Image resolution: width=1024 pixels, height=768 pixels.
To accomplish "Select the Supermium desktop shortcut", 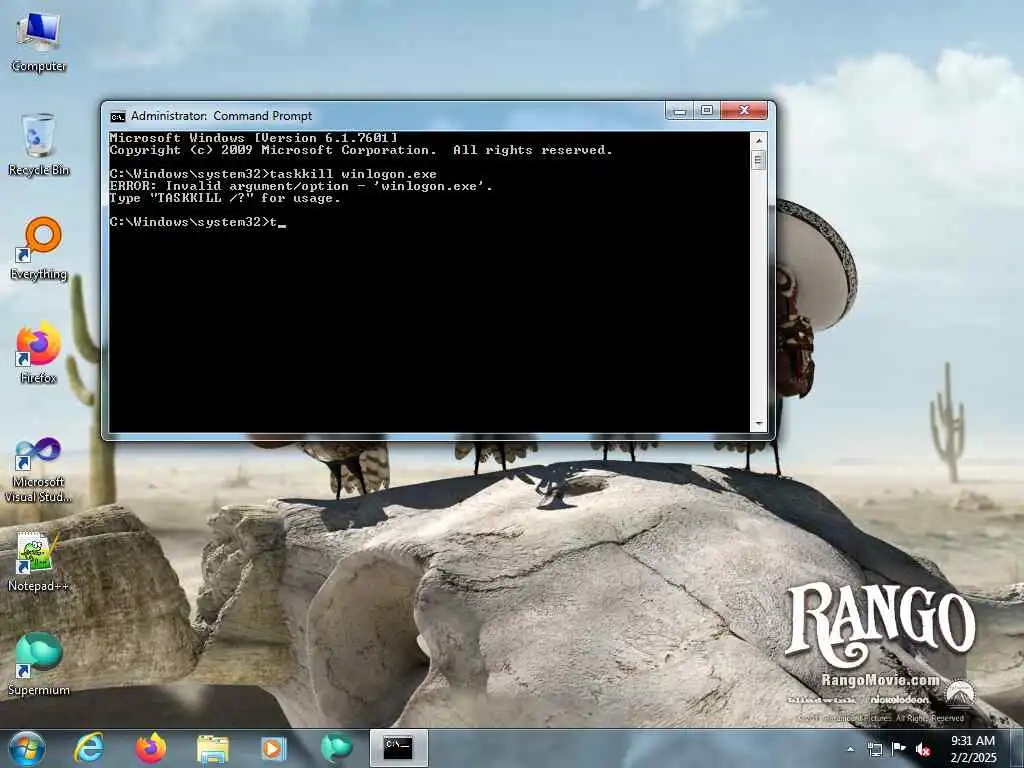I will pyautogui.click(x=39, y=664).
